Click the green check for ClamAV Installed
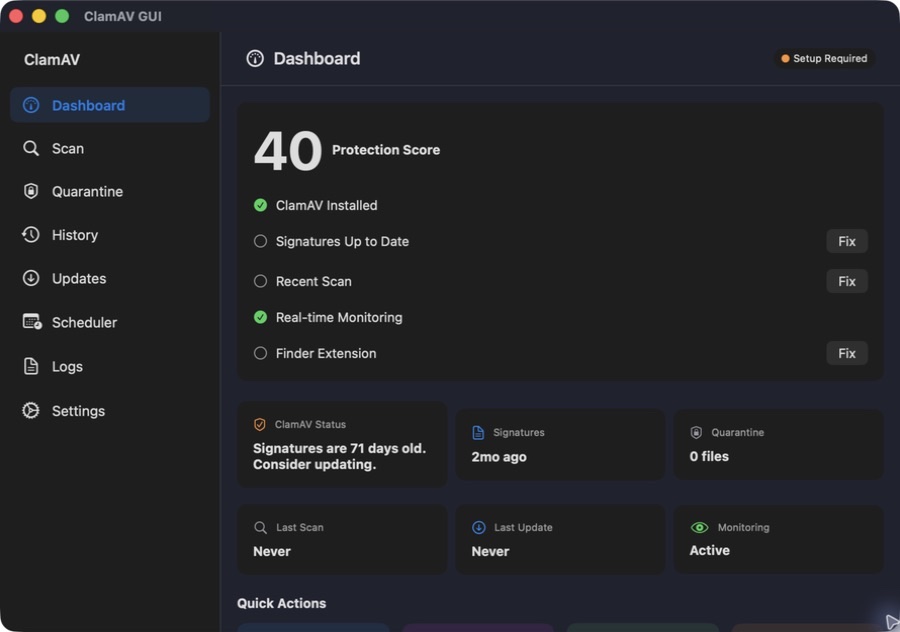900x632 pixels. tap(261, 206)
